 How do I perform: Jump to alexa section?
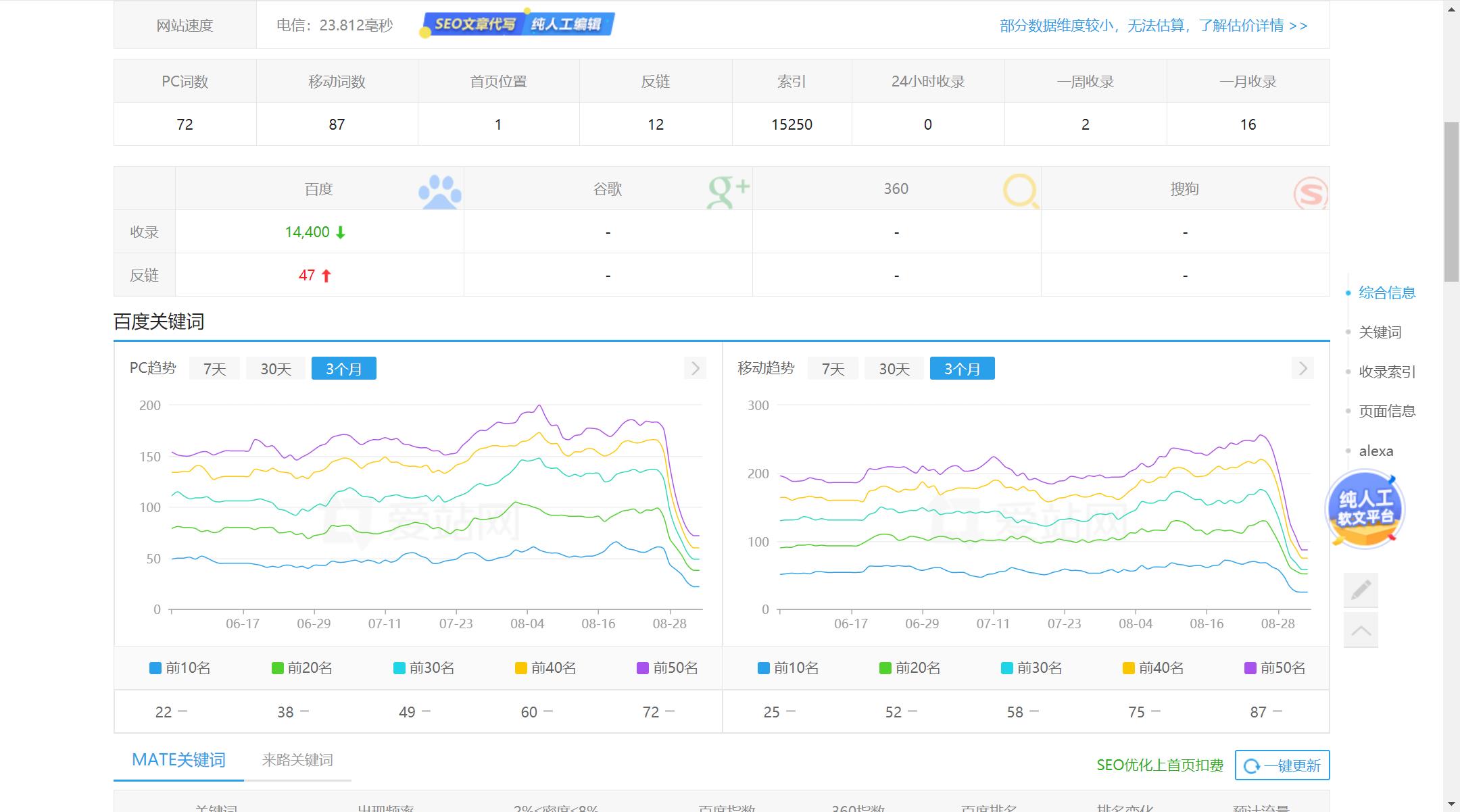(1376, 451)
